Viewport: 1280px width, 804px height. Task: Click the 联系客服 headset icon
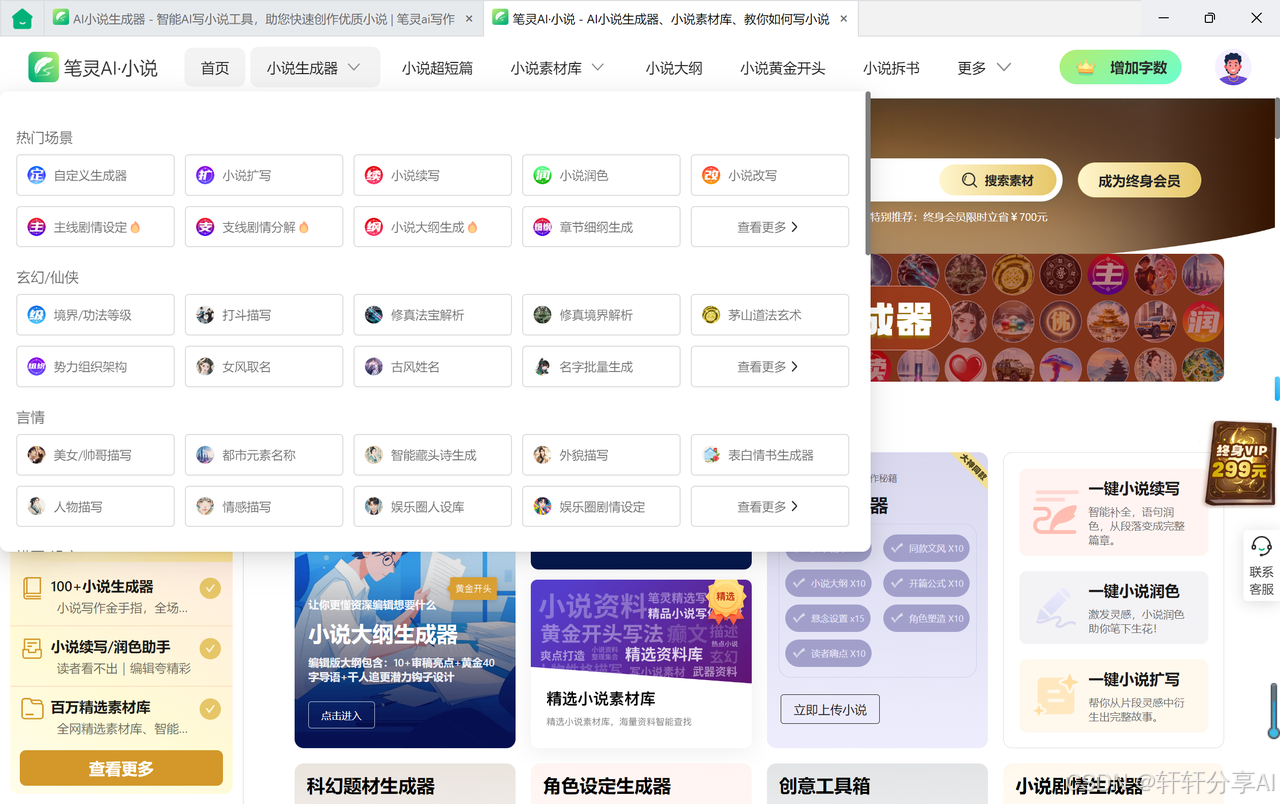pos(1262,546)
